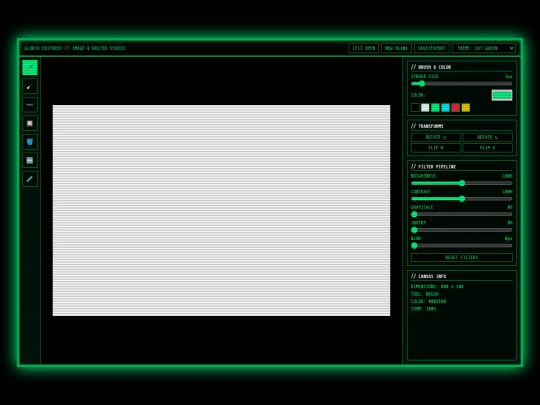
Task: Click the New Blank button
Action: (396, 48)
